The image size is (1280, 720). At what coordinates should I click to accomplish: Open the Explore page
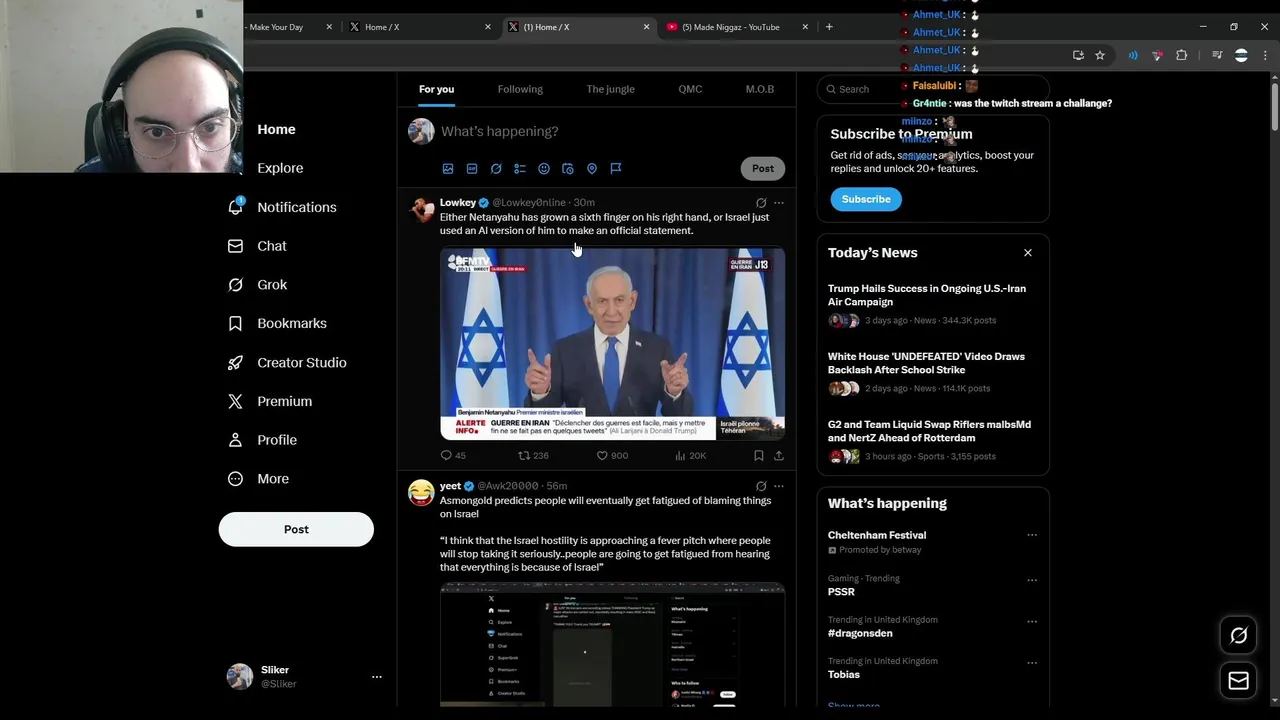[x=280, y=168]
